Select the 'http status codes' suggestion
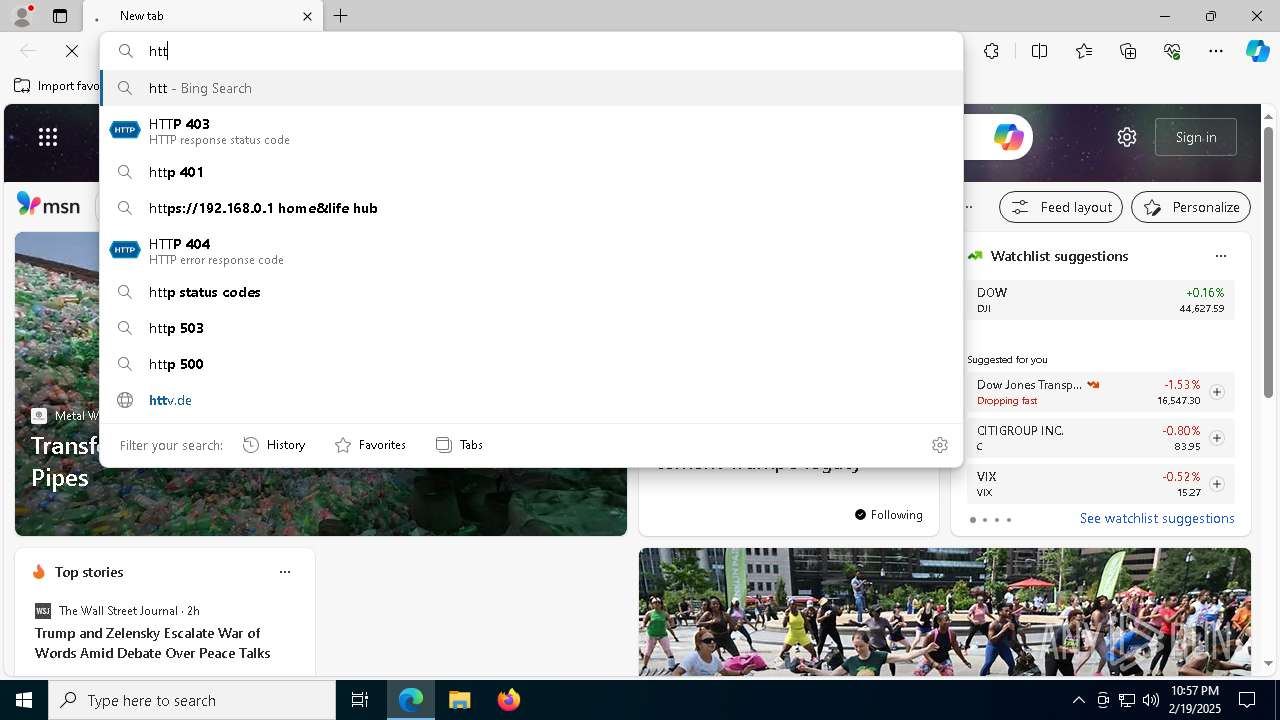This screenshot has height=720, width=1280. (x=531, y=292)
